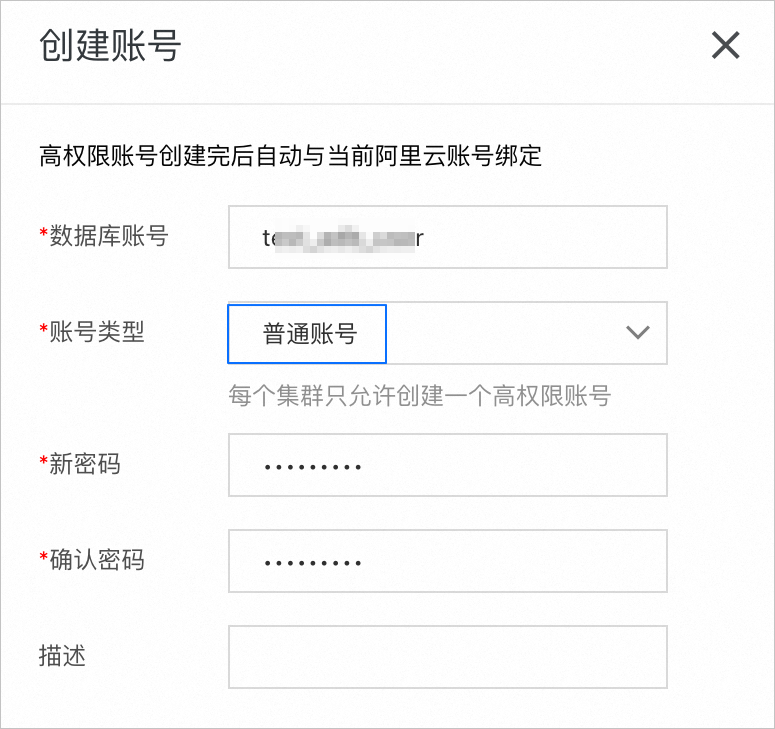The height and width of the screenshot is (729, 775).
Task: Open the 账号类型 combo box
Action: click(520, 334)
